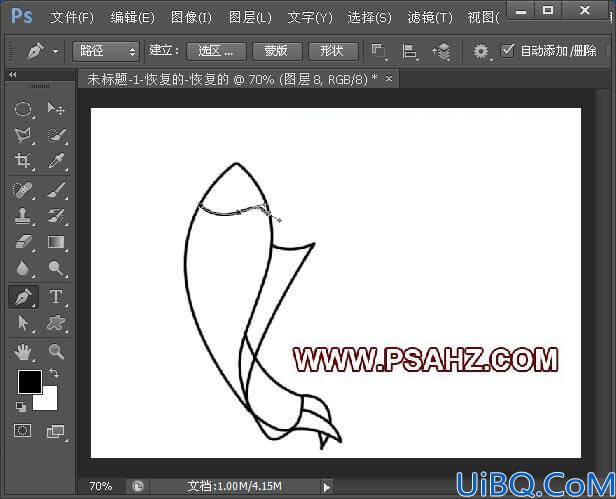Open the 滤镜(T) menu
Viewport: 616px width, 499px height.
pyautogui.click(x=430, y=18)
